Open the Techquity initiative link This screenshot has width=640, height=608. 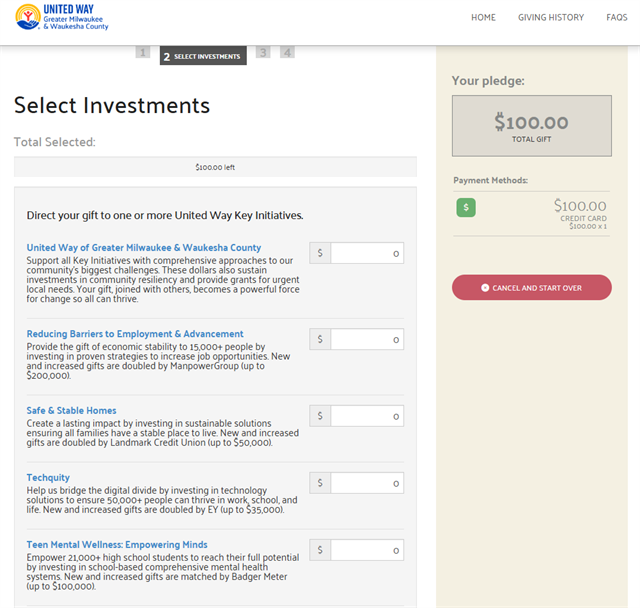(48, 477)
